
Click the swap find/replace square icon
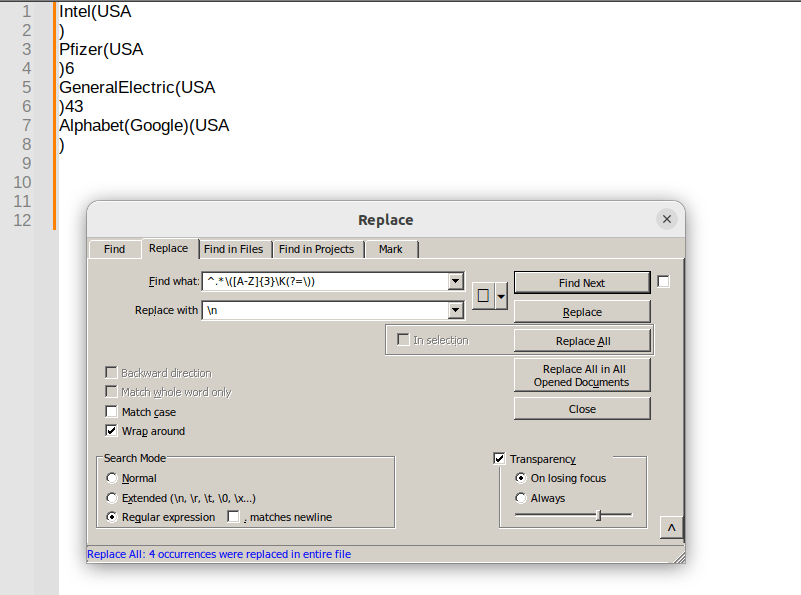click(x=483, y=296)
